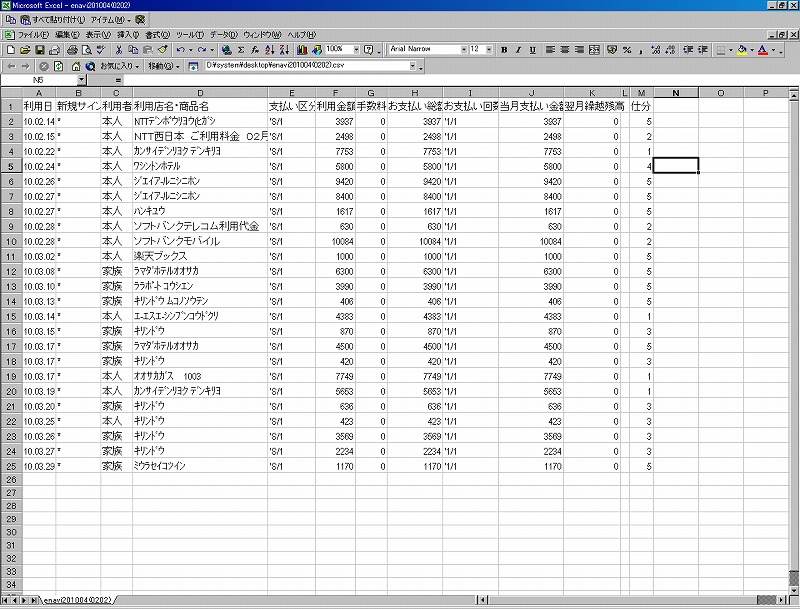
Task: Click the New workbook icon
Action: click(x=11, y=50)
